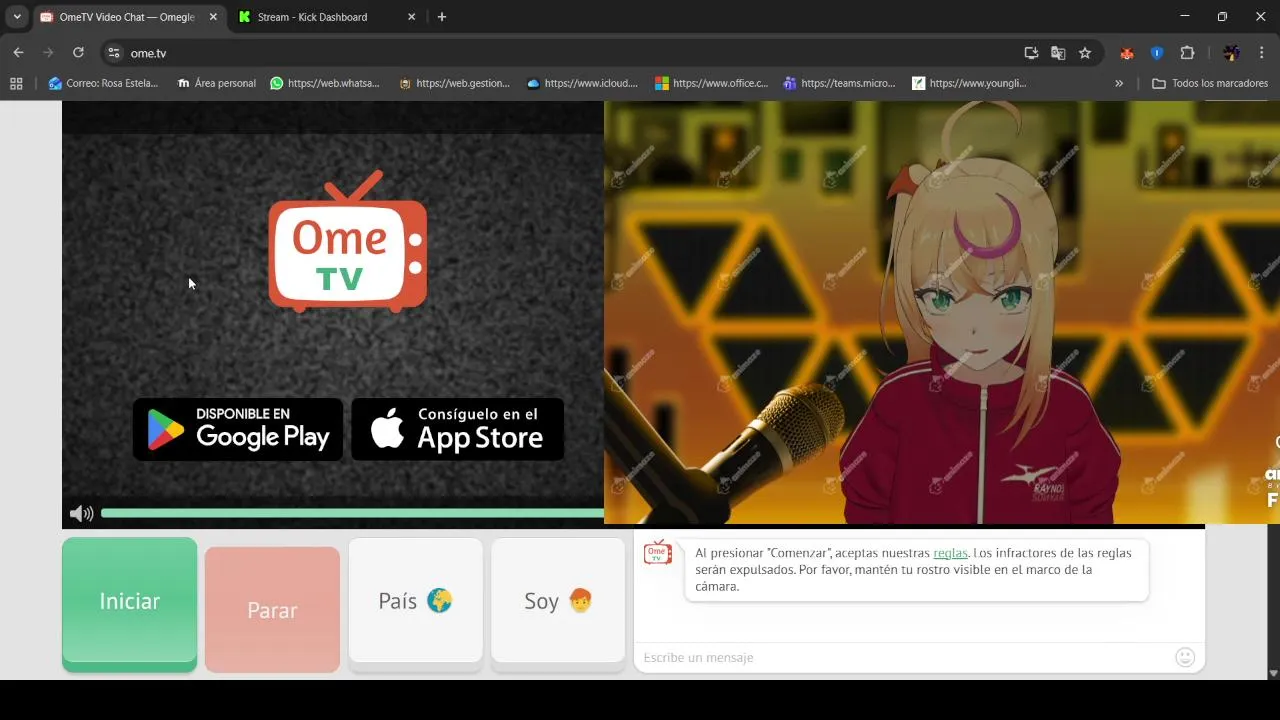Open the apps grid in bookmarks bar
The image size is (1280, 720).
(16, 83)
